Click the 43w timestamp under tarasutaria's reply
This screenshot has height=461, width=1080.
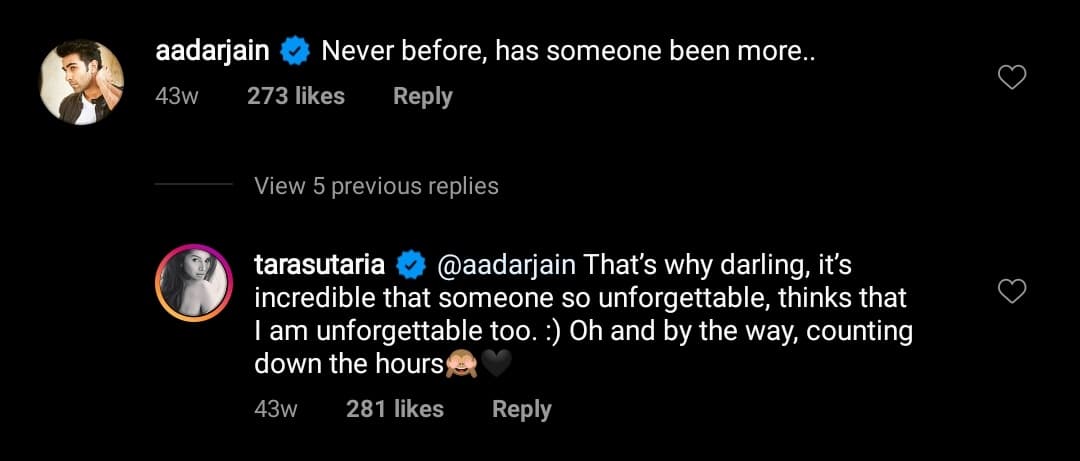[x=276, y=409]
